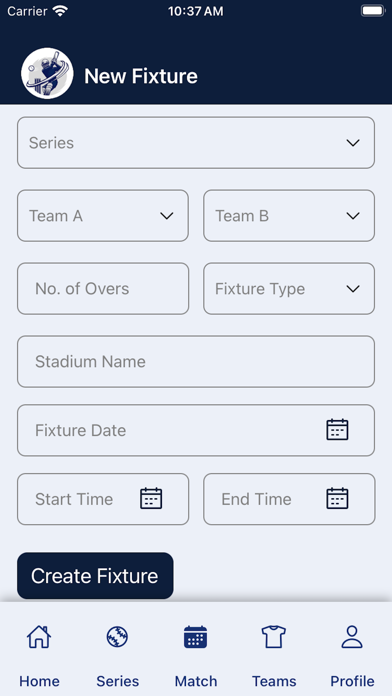Viewport: 392px width, 696px height.
Task: Switch to the Home tab label
Action: (x=39, y=681)
